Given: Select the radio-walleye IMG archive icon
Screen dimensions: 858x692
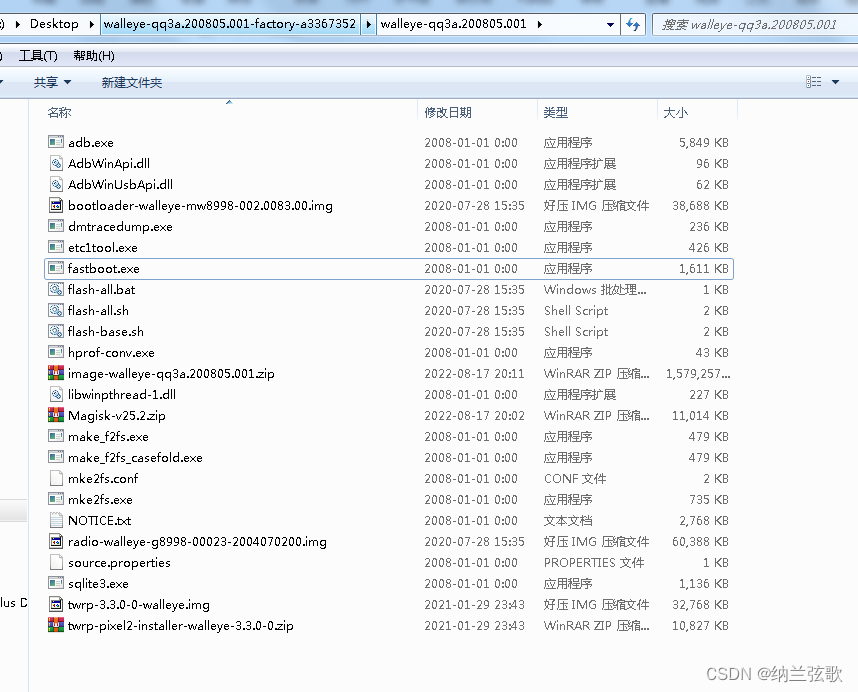Looking at the screenshot, I should (54, 541).
